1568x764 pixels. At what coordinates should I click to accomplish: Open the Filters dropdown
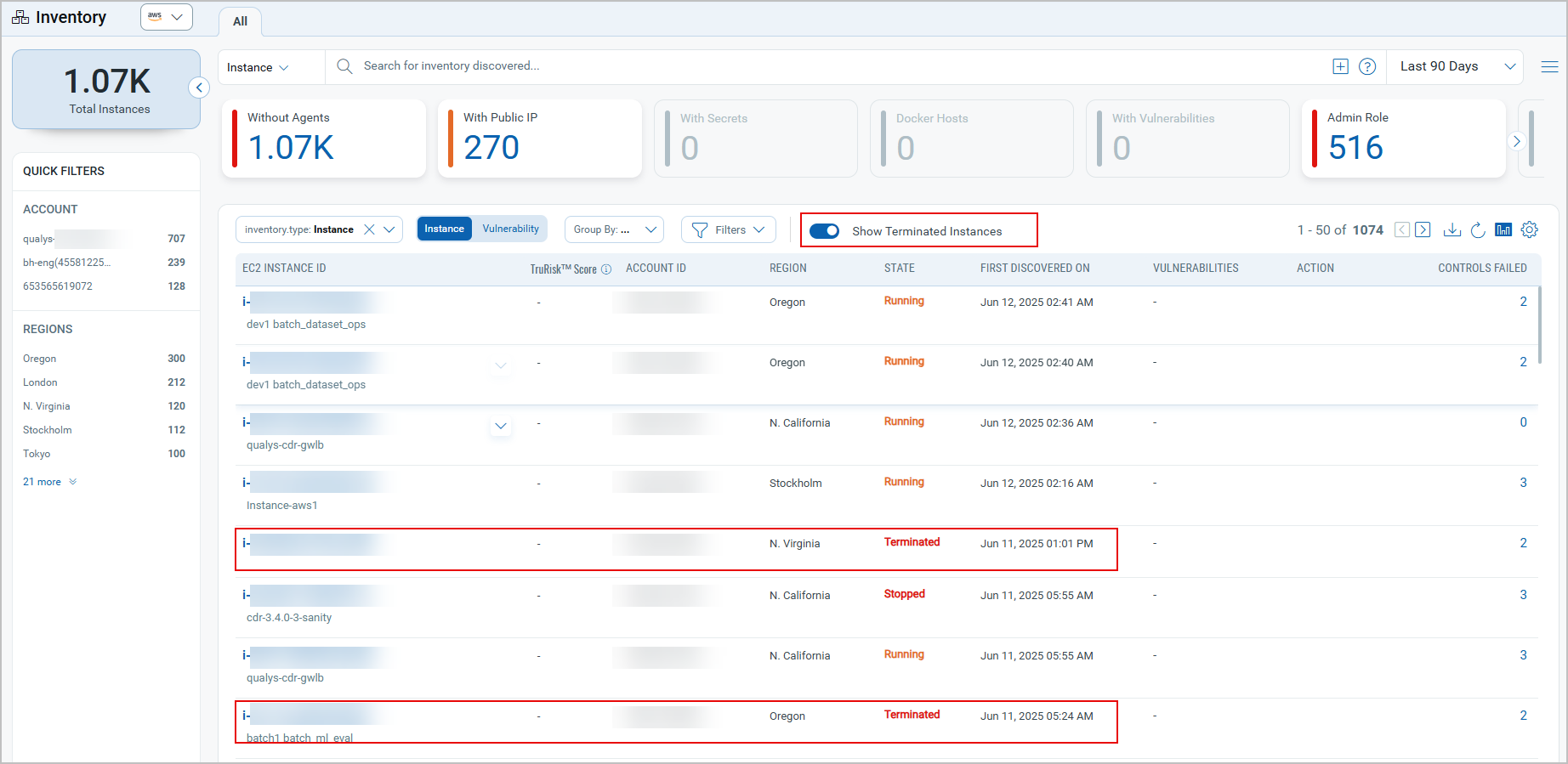[x=729, y=229]
